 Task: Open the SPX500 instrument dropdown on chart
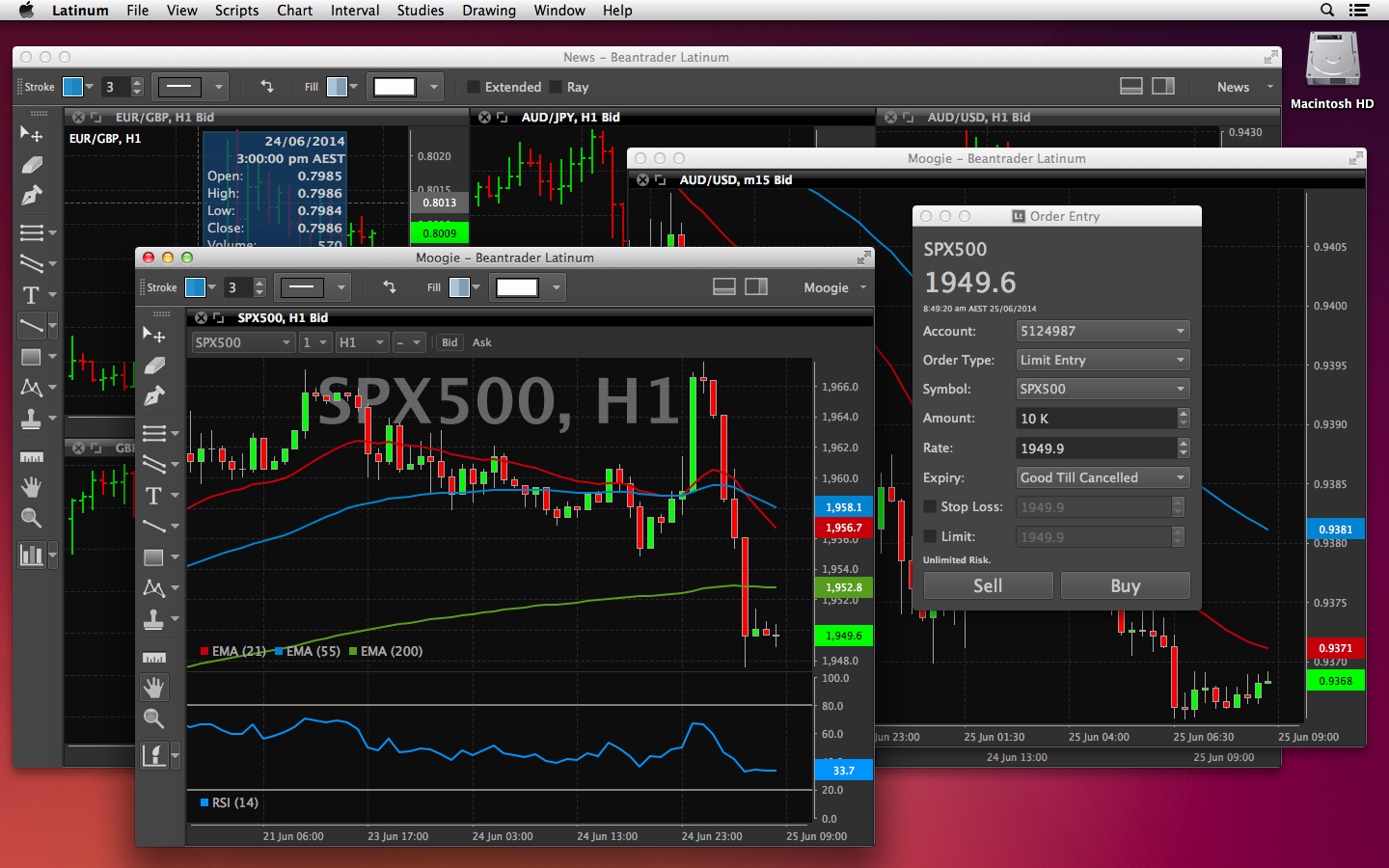pos(243,342)
